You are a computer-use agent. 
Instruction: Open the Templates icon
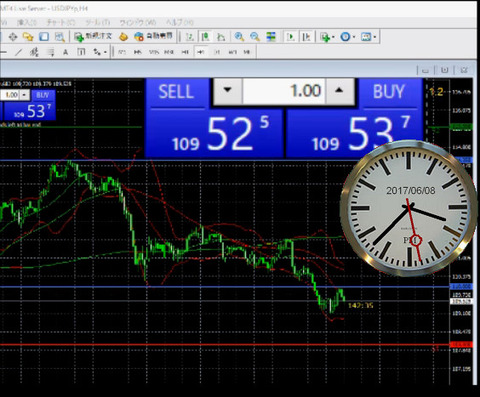pyautogui.click(x=366, y=37)
